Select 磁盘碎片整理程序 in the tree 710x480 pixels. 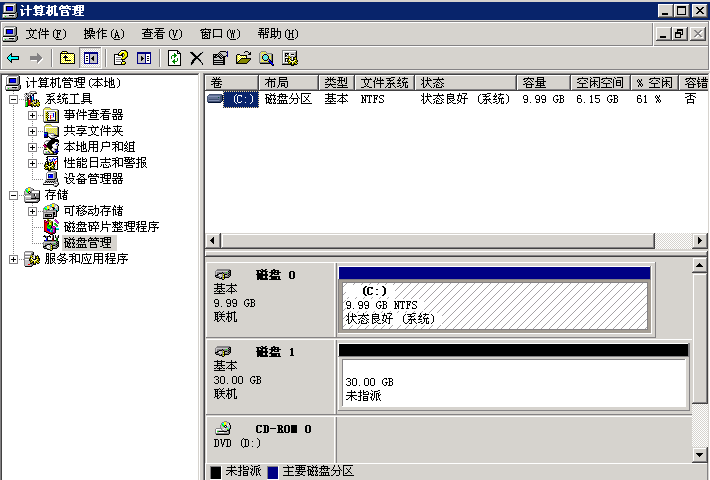[110, 227]
